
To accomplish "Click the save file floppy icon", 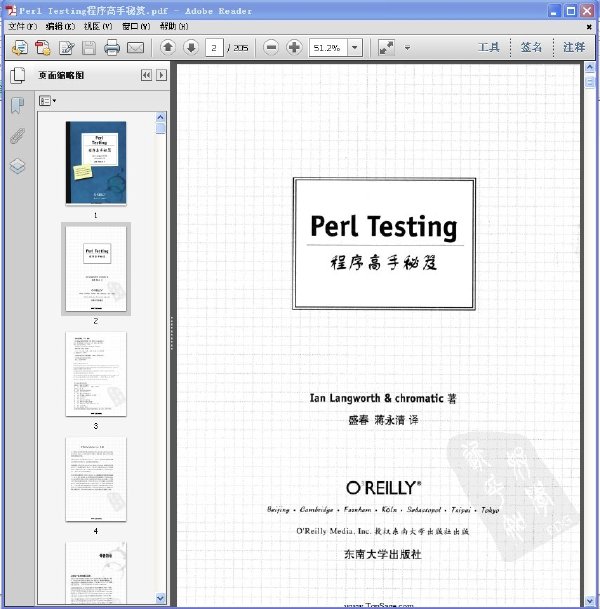I will 89,48.
